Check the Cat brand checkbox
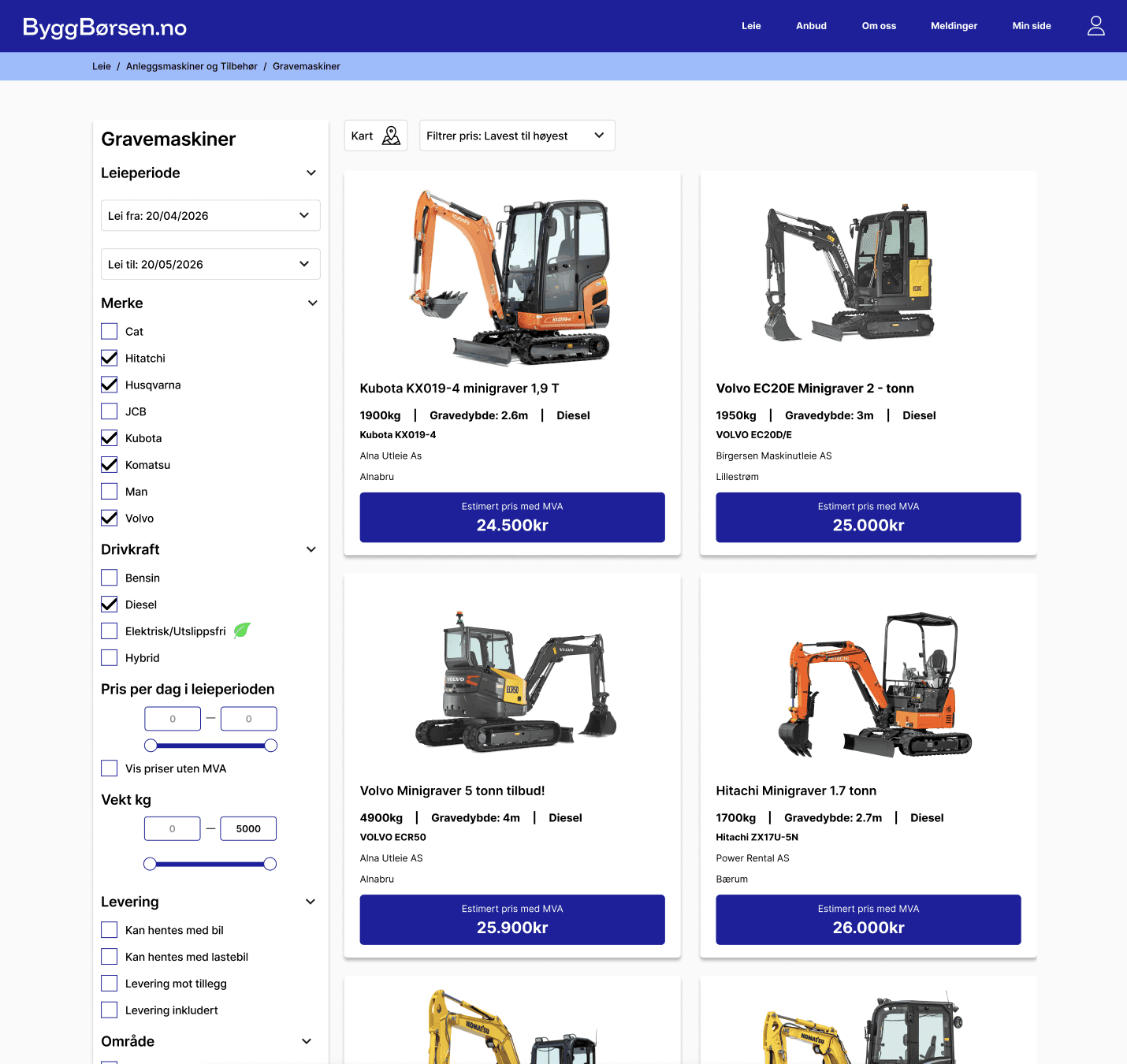This screenshot has height=1064, width=1127. click(x=110, y=331)
